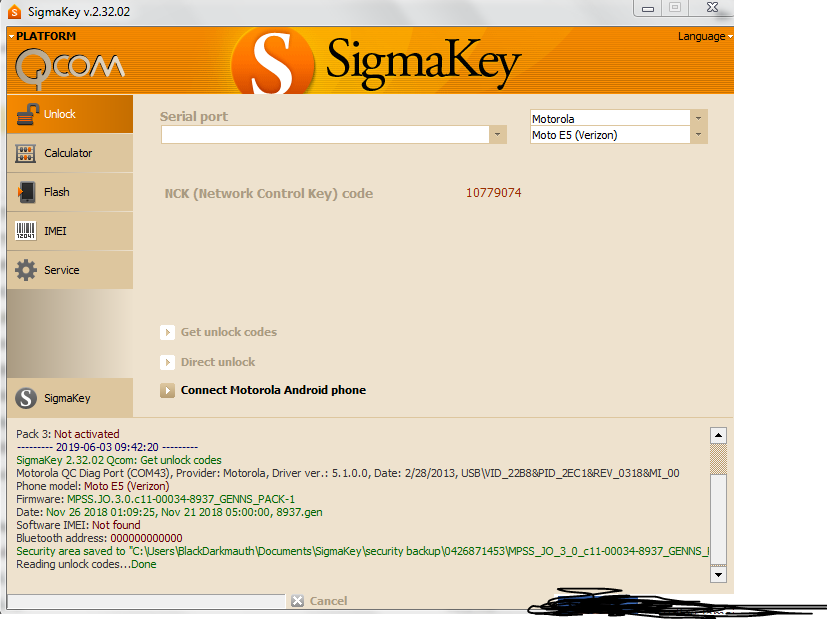Click the Serial port label

coord(194,117)
